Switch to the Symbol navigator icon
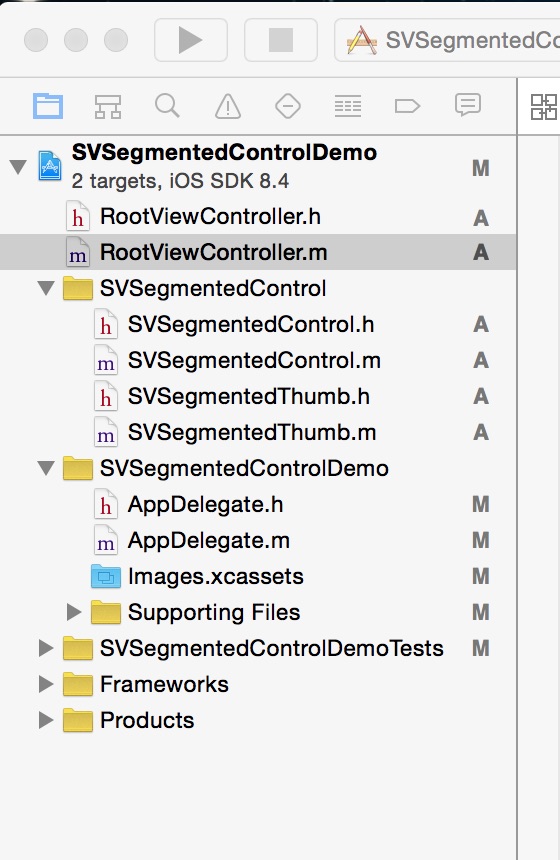560x860 pixels. click(108, 106)
